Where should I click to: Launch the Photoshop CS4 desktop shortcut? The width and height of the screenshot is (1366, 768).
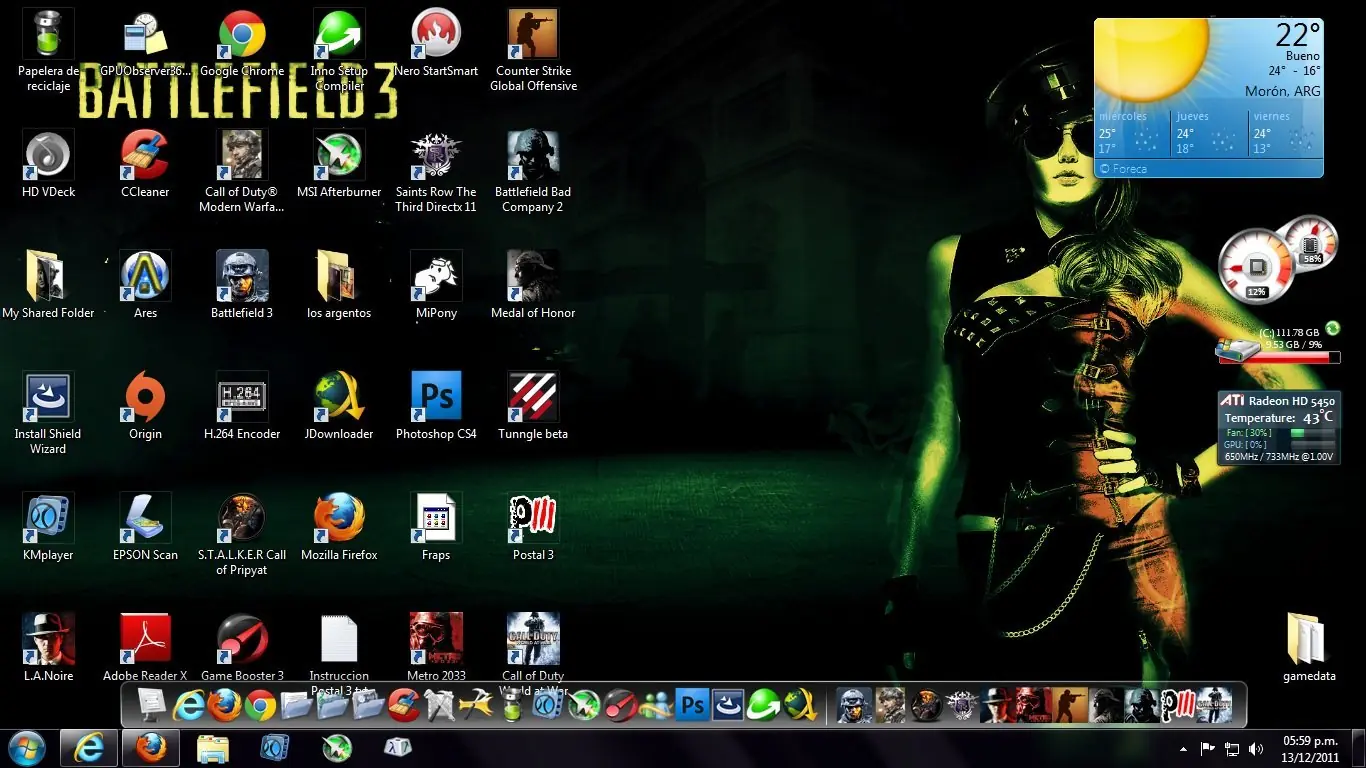pyautogui.click(x=436, y=395)
